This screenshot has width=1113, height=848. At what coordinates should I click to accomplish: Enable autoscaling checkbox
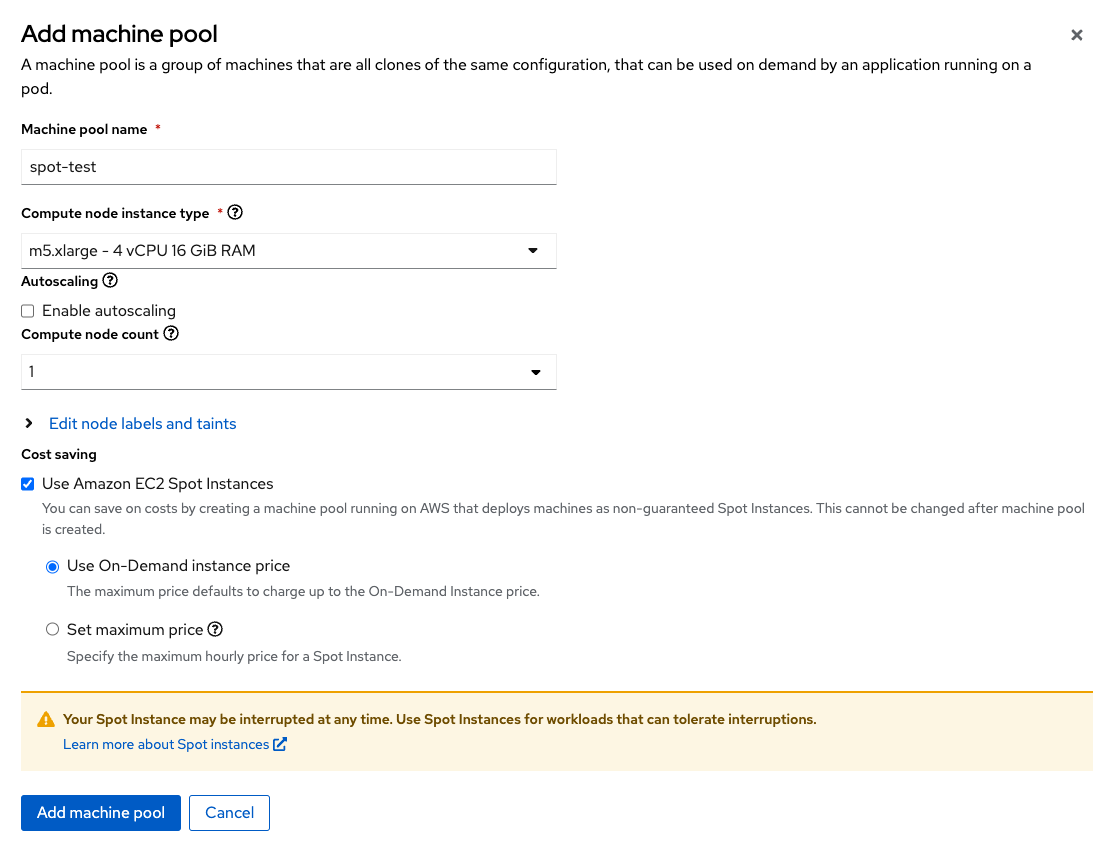[x=28, y=311]
